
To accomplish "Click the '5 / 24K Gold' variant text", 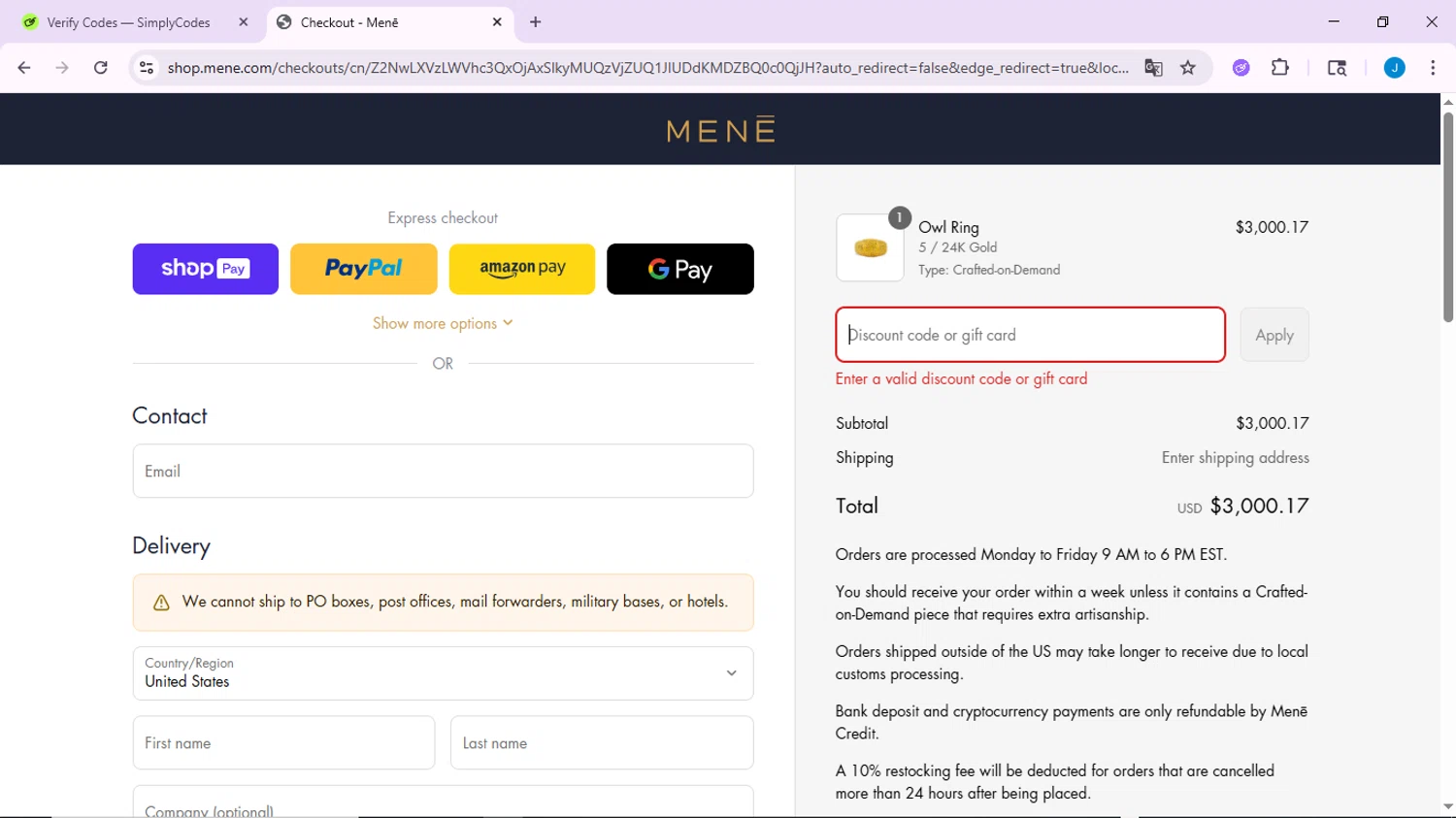I will point(958,247).
